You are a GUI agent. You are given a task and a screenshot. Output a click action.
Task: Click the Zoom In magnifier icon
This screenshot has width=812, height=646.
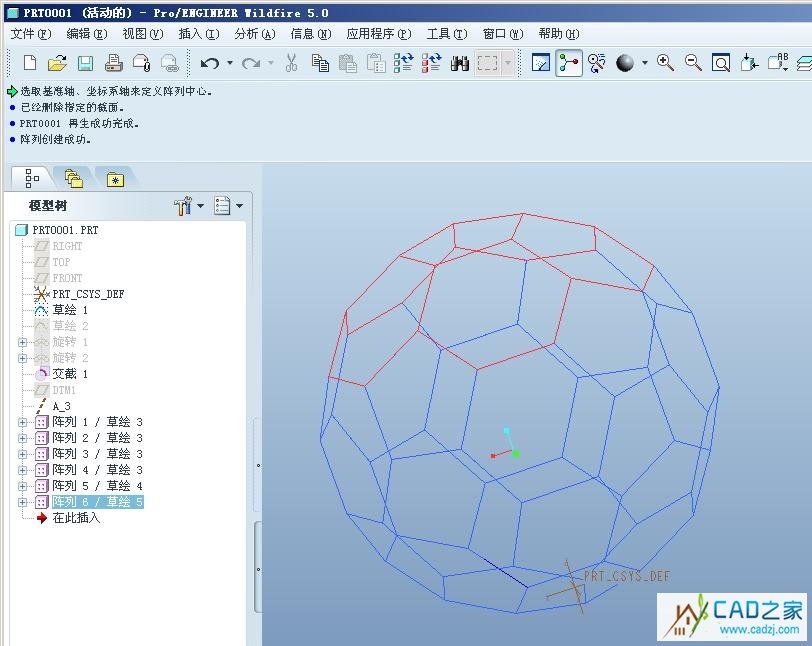(665, 63)
